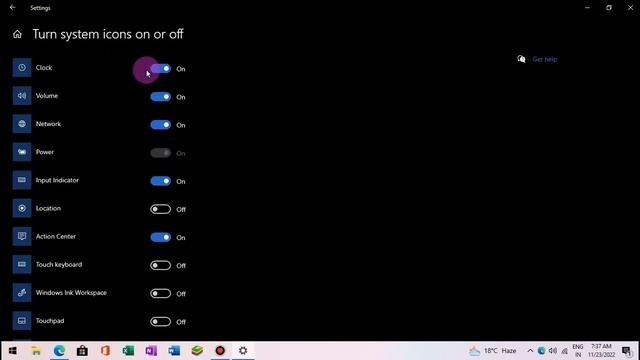Click the Network globe icon tile

click(x=22, y=124)
